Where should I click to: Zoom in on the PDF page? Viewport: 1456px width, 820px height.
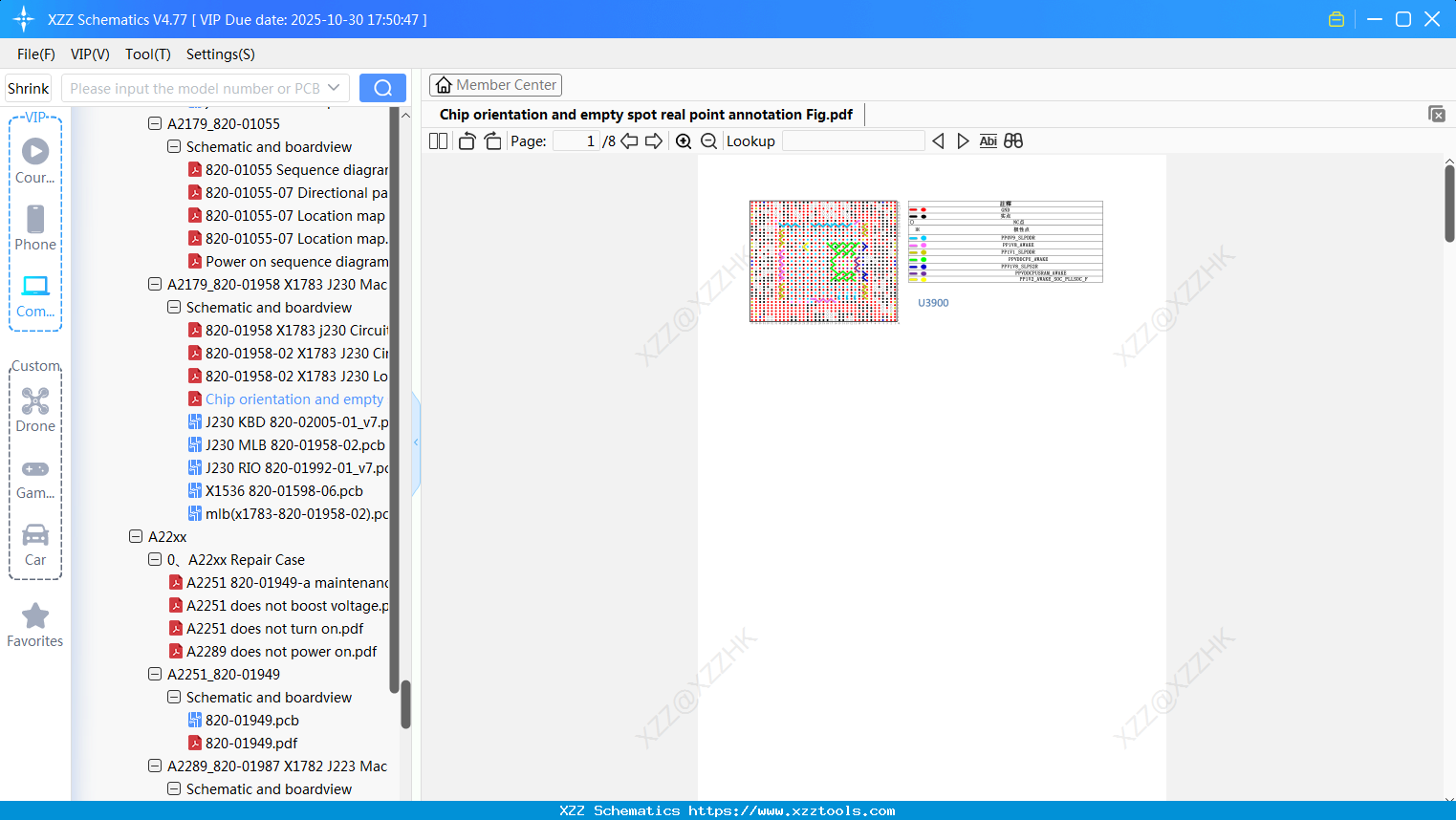[x=684, y=140]
